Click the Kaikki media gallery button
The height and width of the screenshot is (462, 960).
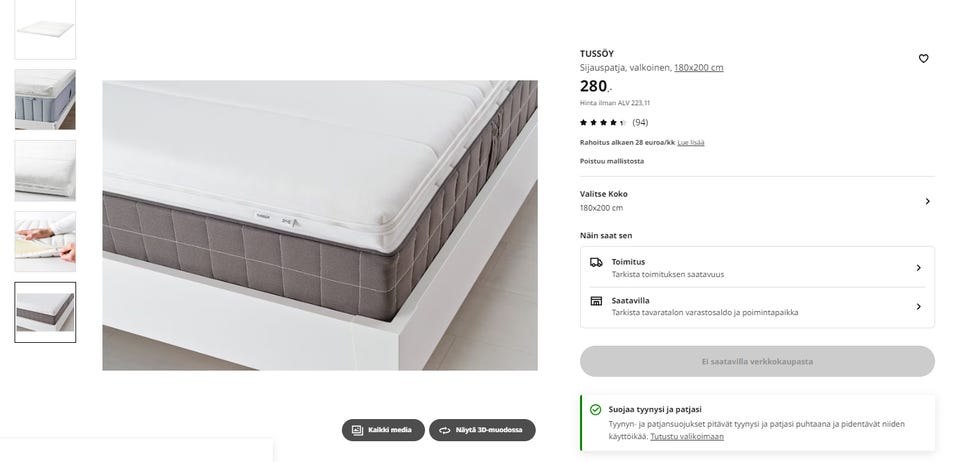[383, 430]
